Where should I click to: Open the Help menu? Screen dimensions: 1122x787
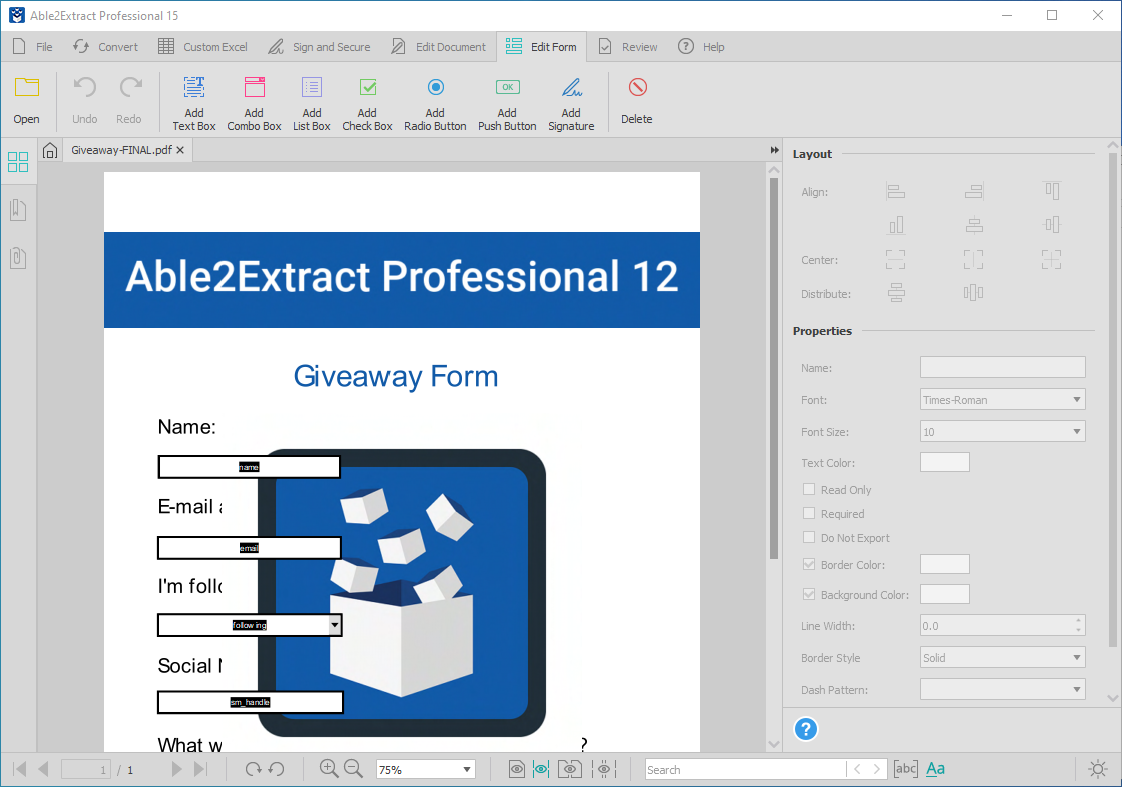click(701, 47)
